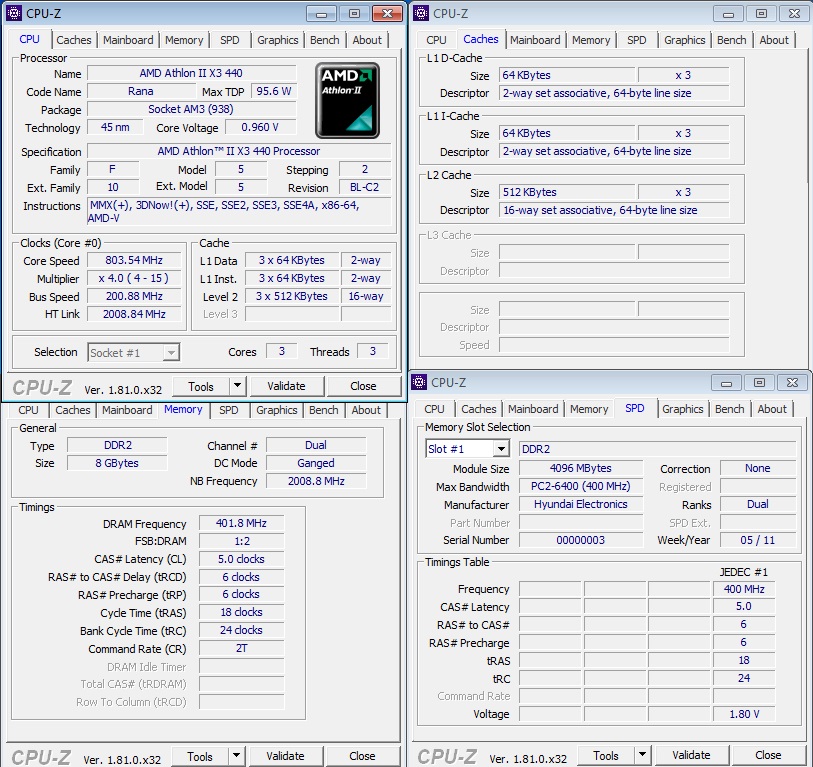Click the Close button in the SPD window footer

point(768,755)
